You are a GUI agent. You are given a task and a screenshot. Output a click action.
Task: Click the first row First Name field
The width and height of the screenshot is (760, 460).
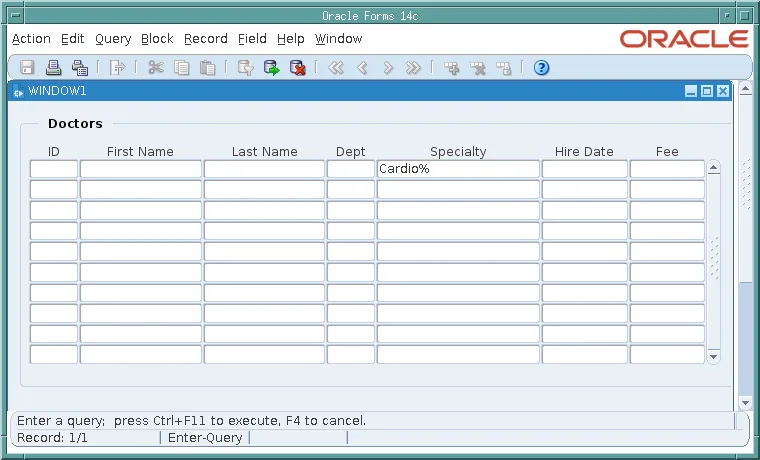click(141, 169)
